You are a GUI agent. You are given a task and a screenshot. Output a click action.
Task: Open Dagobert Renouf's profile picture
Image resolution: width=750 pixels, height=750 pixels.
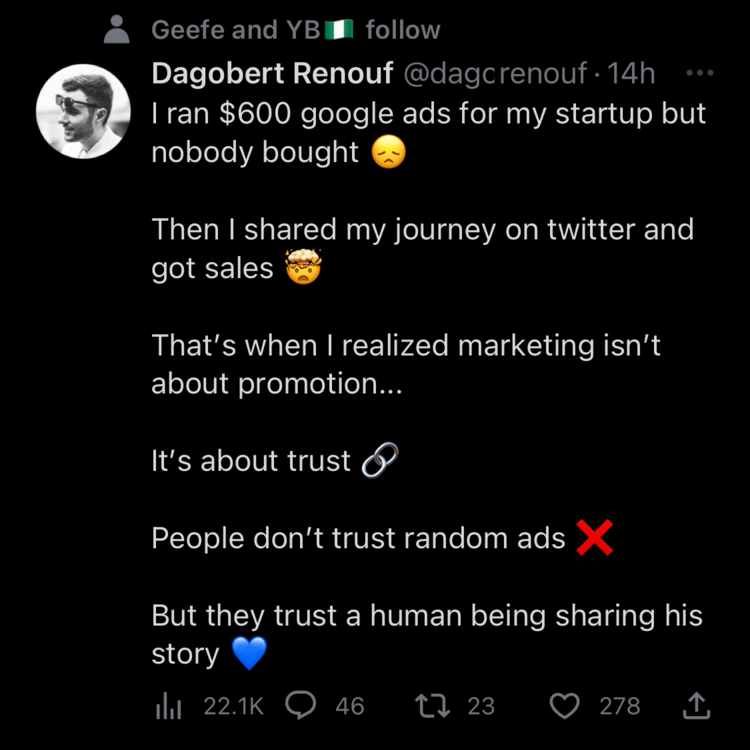click(82, 113)
